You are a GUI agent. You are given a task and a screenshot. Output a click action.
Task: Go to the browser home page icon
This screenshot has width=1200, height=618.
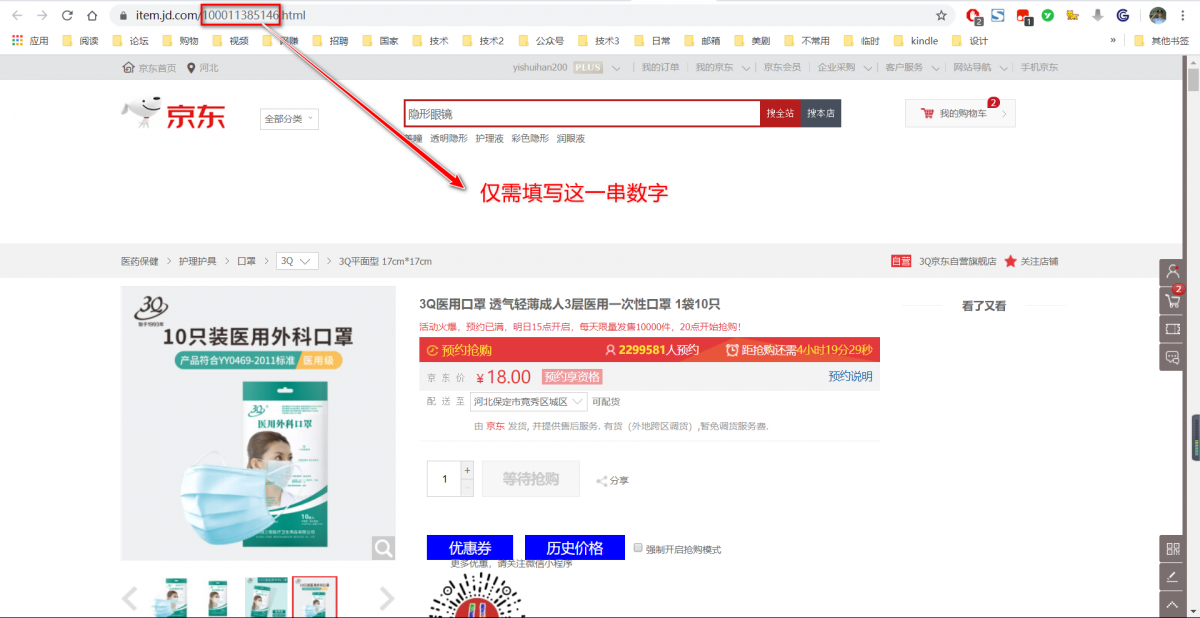[x=92, y=15]
